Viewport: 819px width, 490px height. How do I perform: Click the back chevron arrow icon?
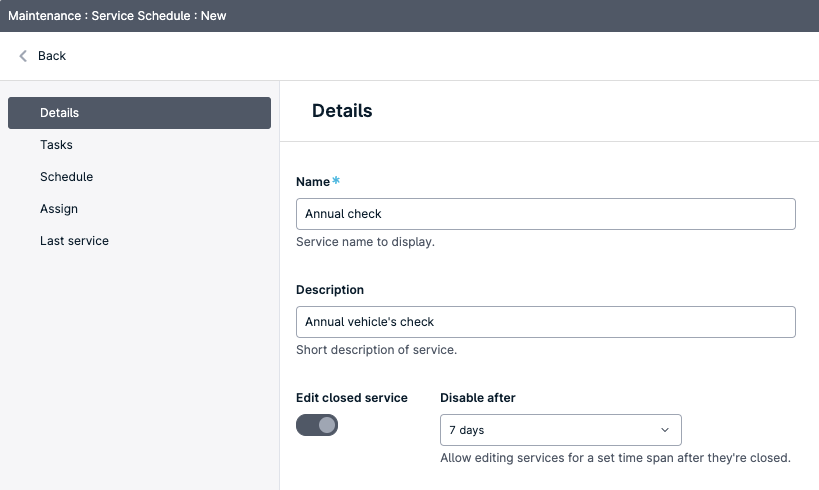coord(23,56)
